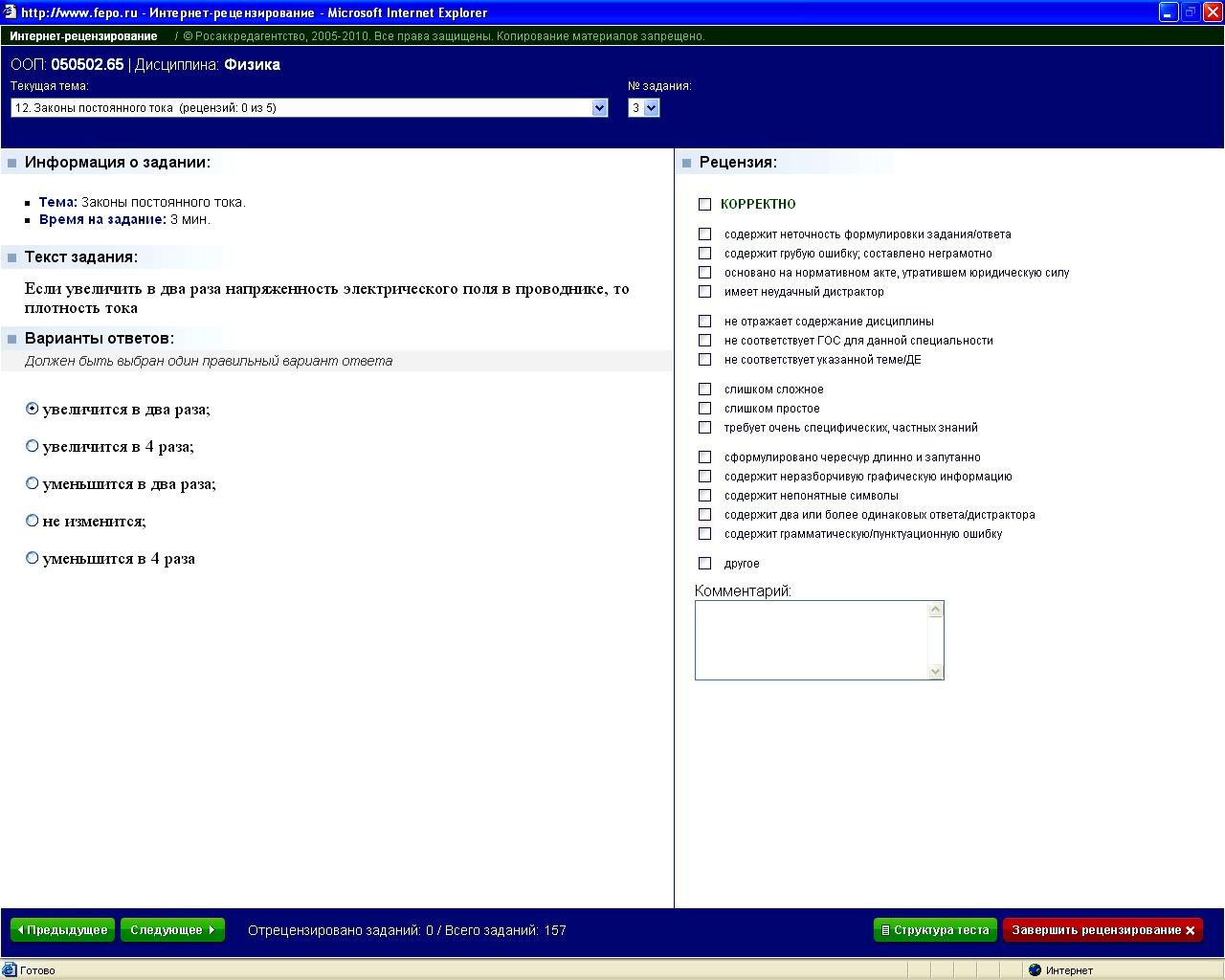
Task: Tick 'содержит неразборчивую графическую информацию'
Action: coord(705,476)
